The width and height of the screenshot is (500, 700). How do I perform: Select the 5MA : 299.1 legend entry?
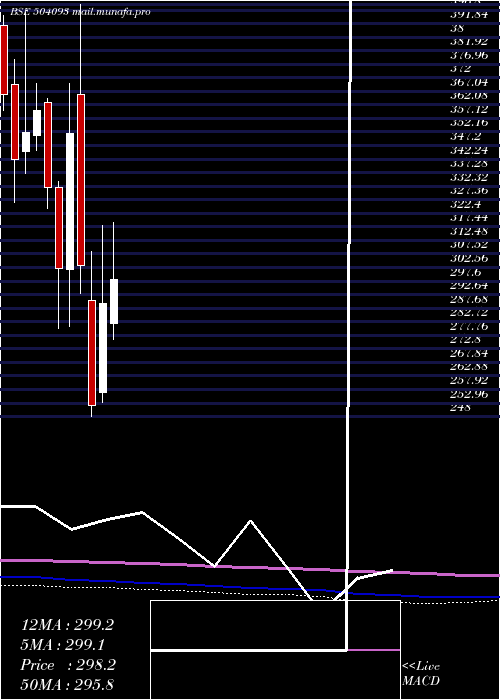pyautogui.click(x=64, y=645)
